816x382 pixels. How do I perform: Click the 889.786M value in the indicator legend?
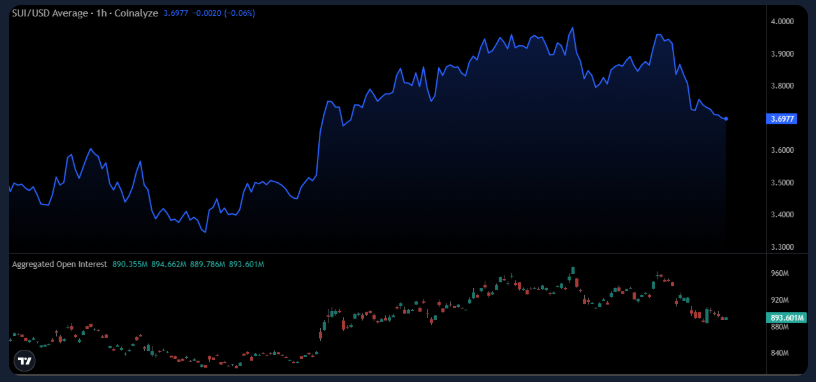[x=208, y=264]
